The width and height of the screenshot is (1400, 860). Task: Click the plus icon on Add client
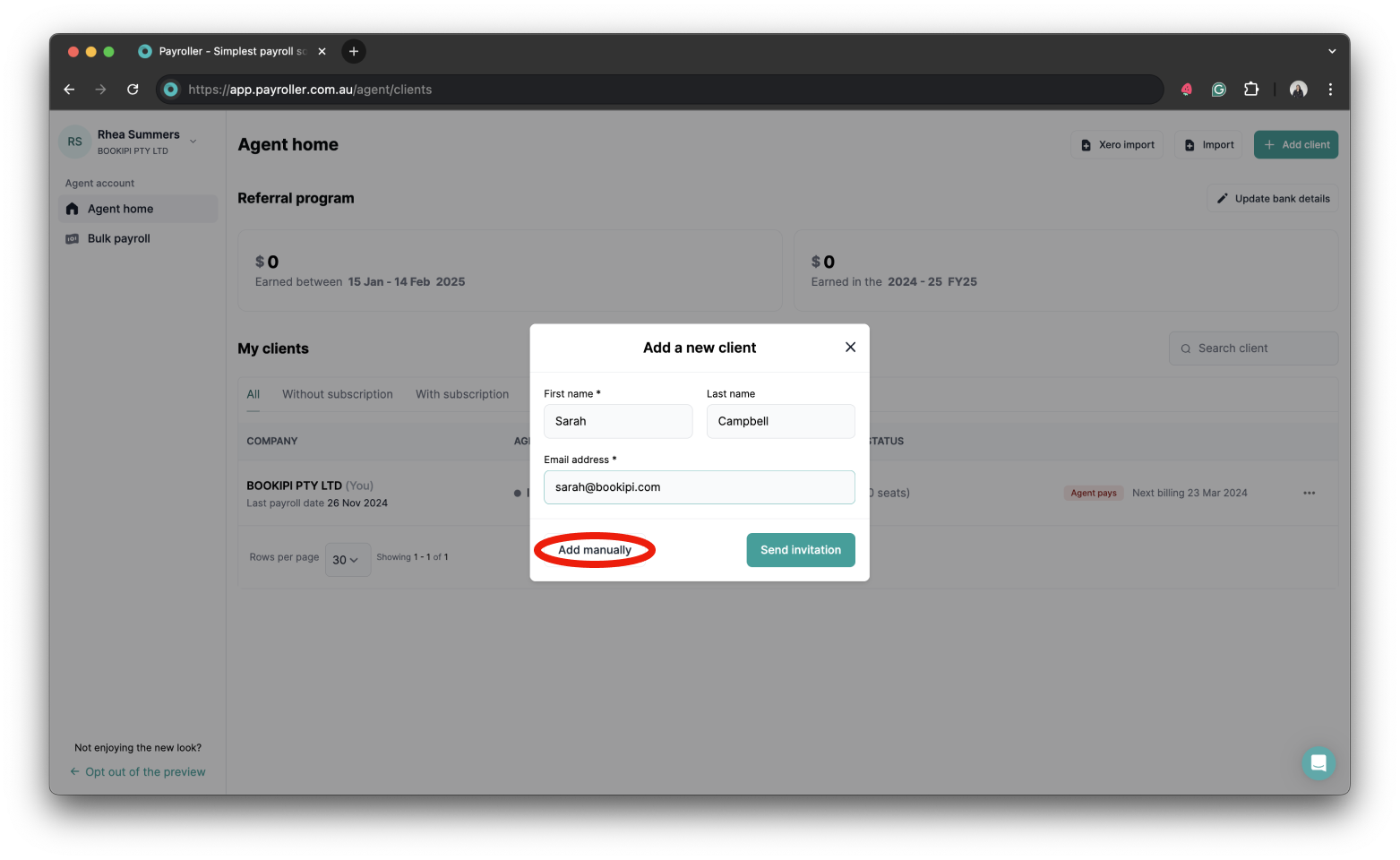1268,144
